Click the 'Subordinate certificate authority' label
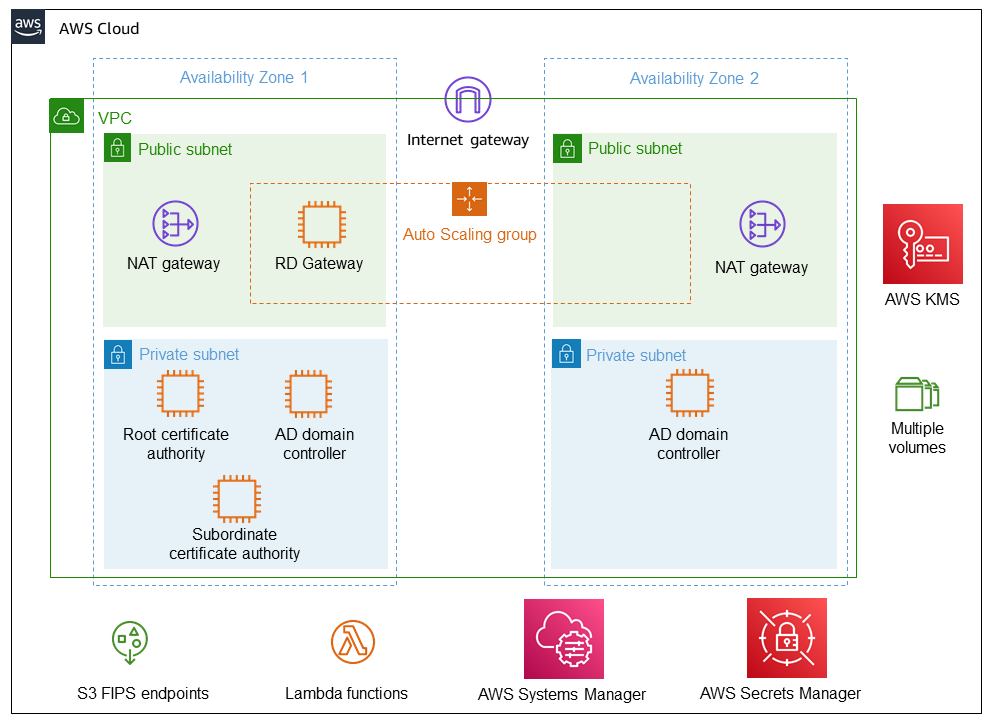The height and width of the screenshot is (721, 989). [x=235, y=544]
